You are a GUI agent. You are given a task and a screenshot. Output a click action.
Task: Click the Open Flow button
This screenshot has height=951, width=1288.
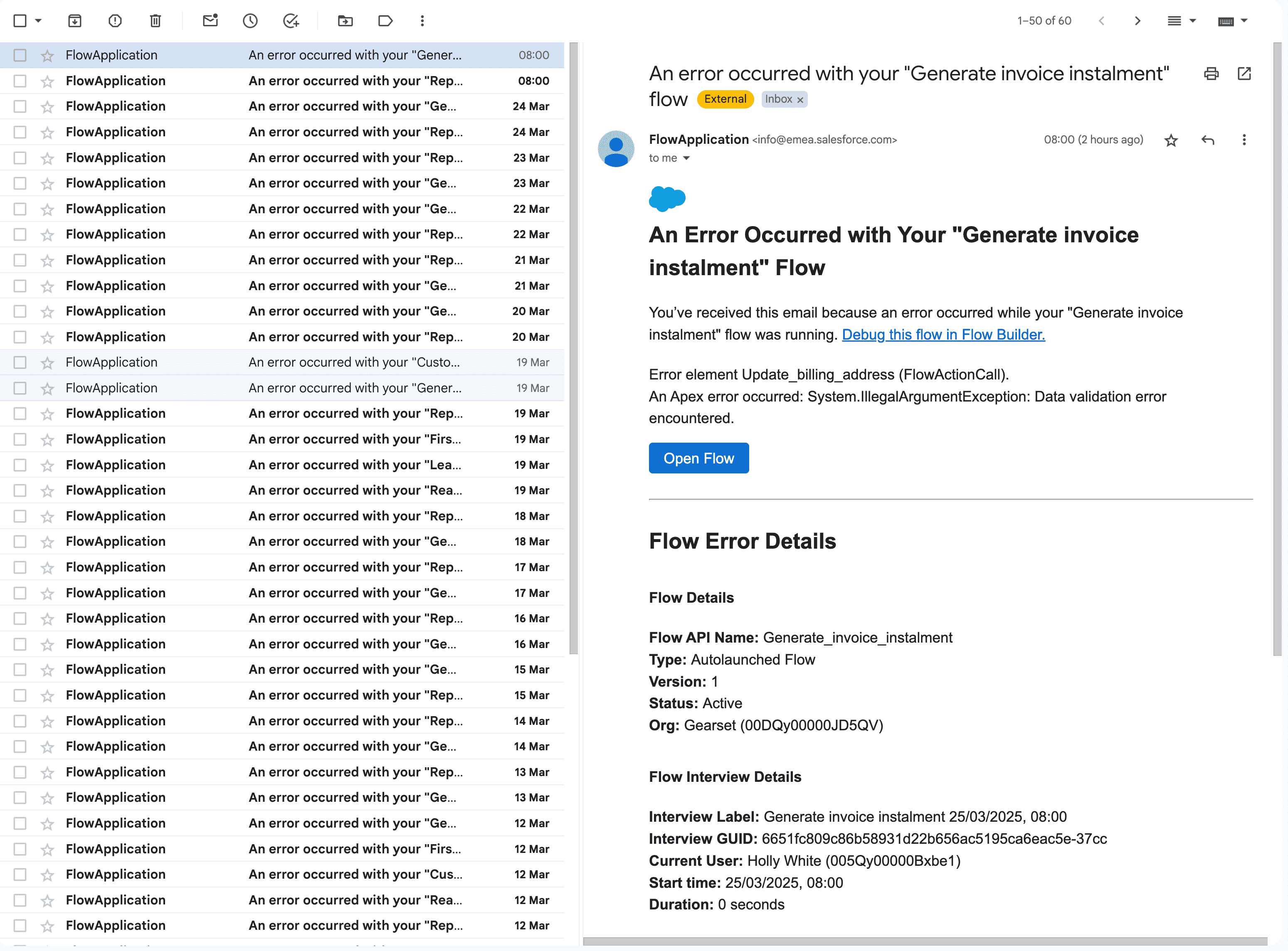(x=698, y=458)
